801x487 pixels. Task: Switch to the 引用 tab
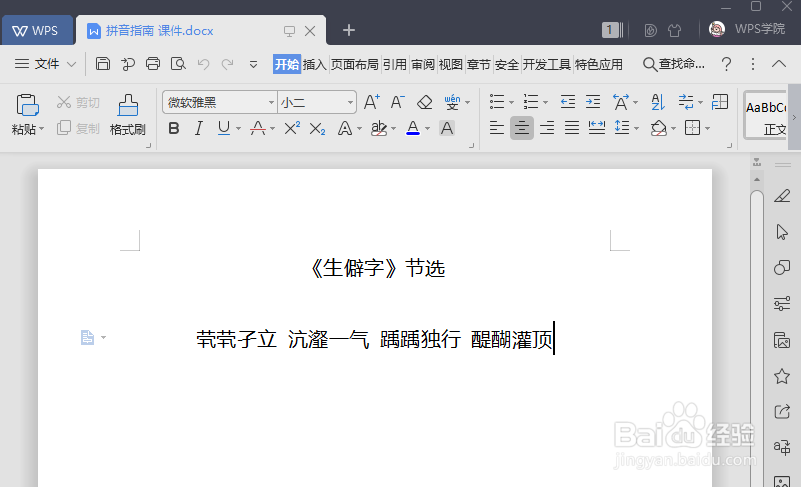click(394, 64)
